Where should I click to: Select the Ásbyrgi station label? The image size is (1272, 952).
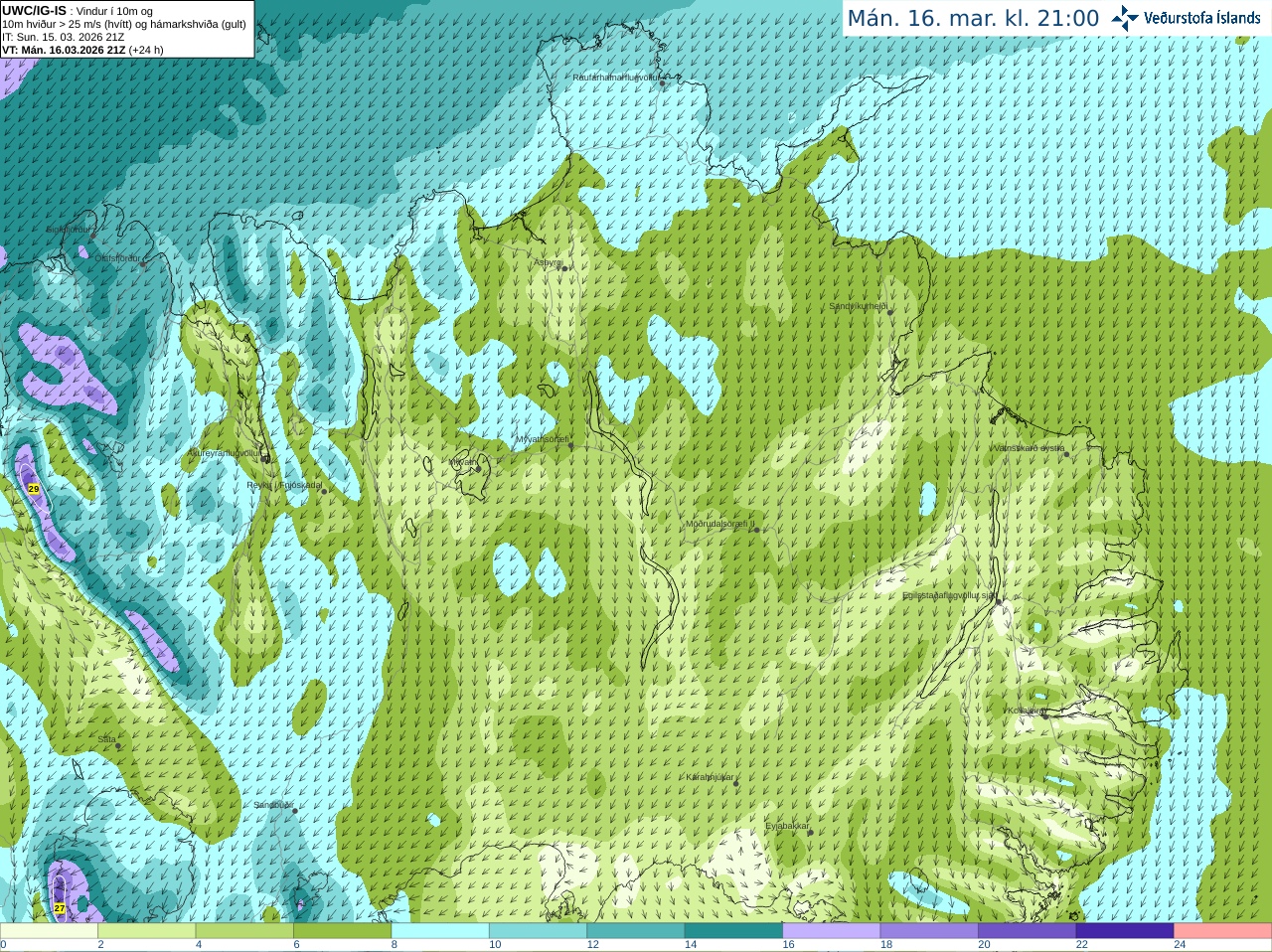549,262
